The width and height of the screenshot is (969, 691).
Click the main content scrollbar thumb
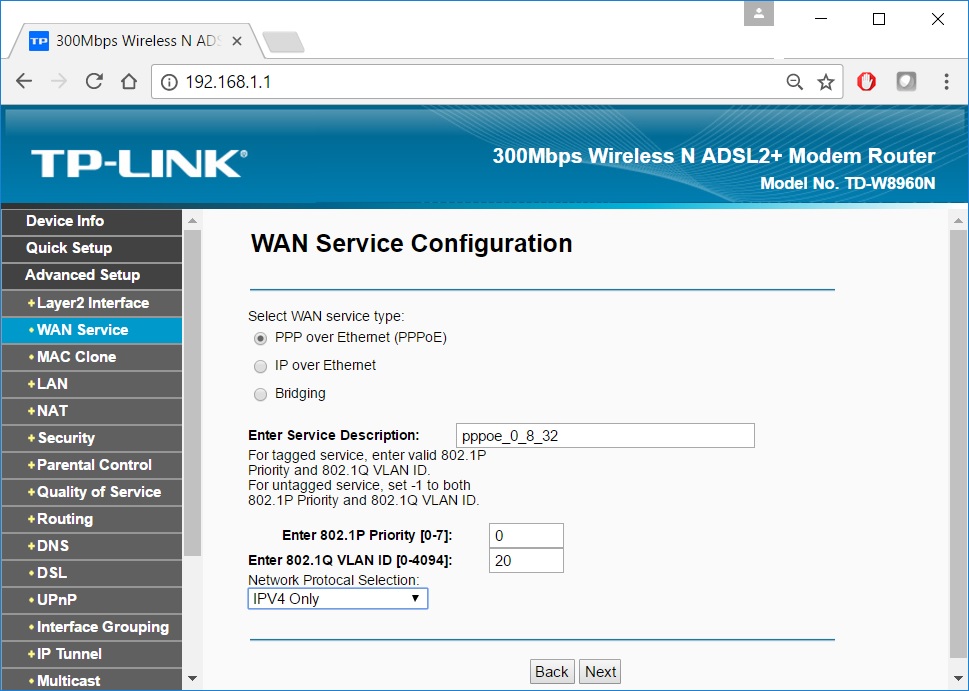point(958,444)
